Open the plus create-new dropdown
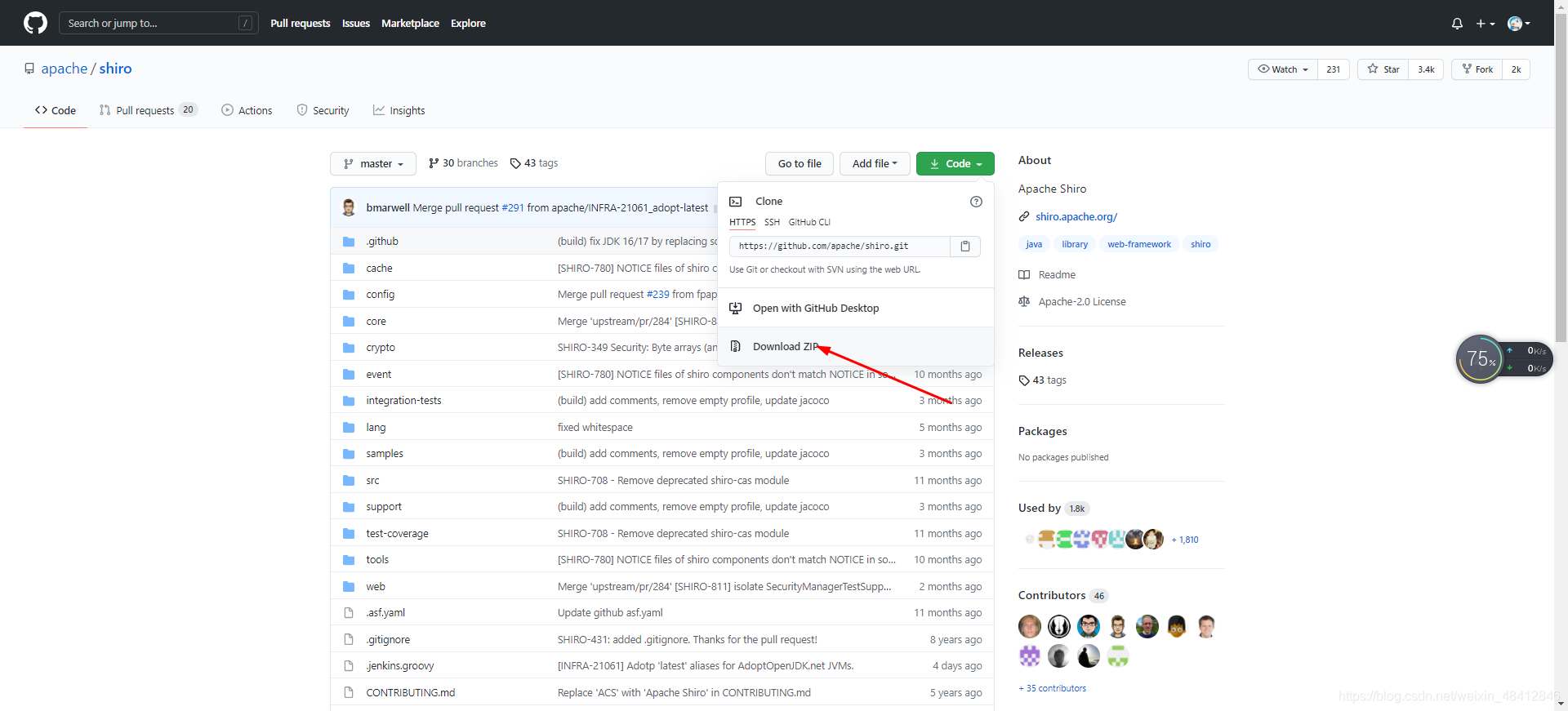 point(1486,24)
